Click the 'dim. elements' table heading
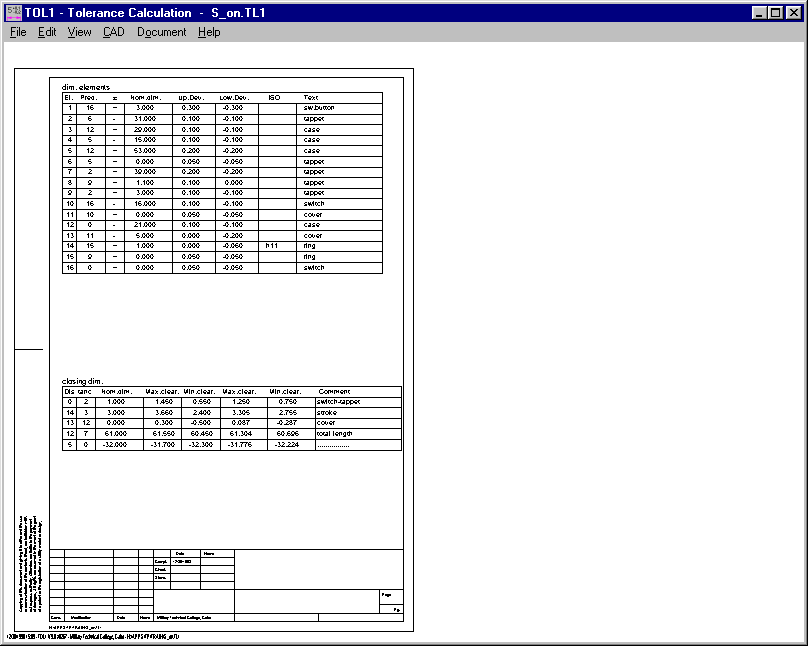This screenshot has width=808, height=646. click(86, 88)
